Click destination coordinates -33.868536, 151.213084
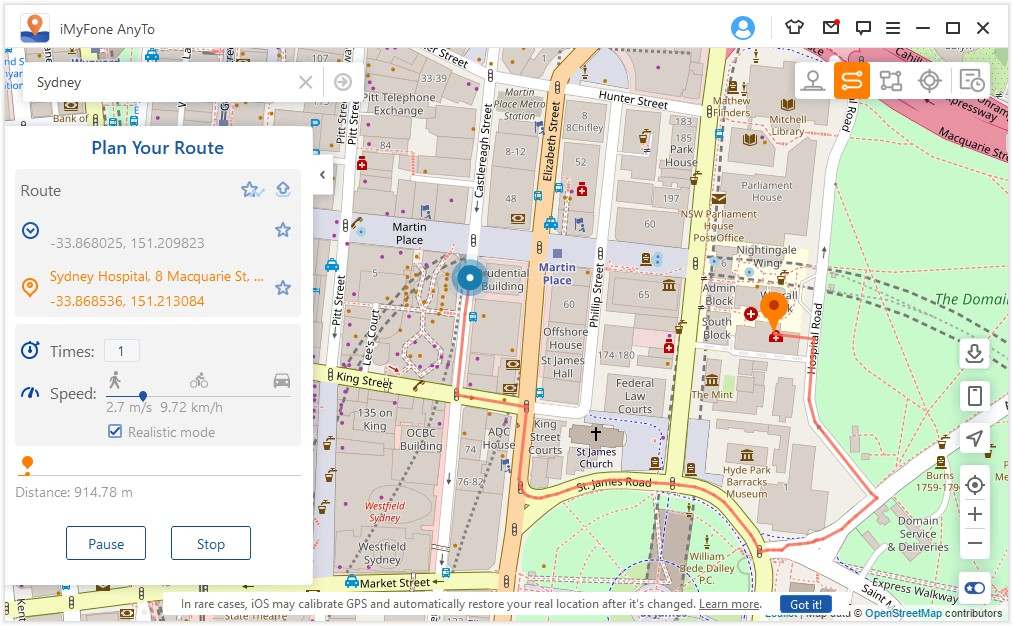Screen dimensions: 1013x626 [x=127, y=301]
